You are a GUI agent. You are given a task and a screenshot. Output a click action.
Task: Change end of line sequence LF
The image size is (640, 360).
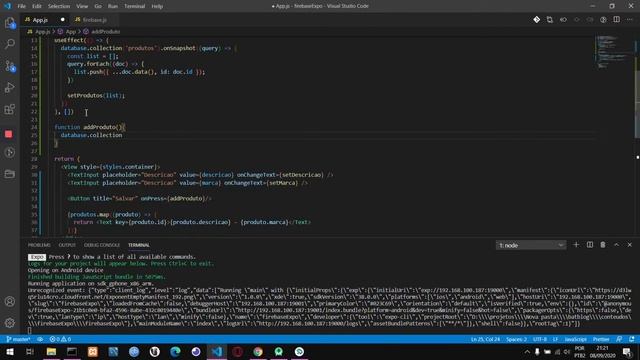[x=555, y=339]
